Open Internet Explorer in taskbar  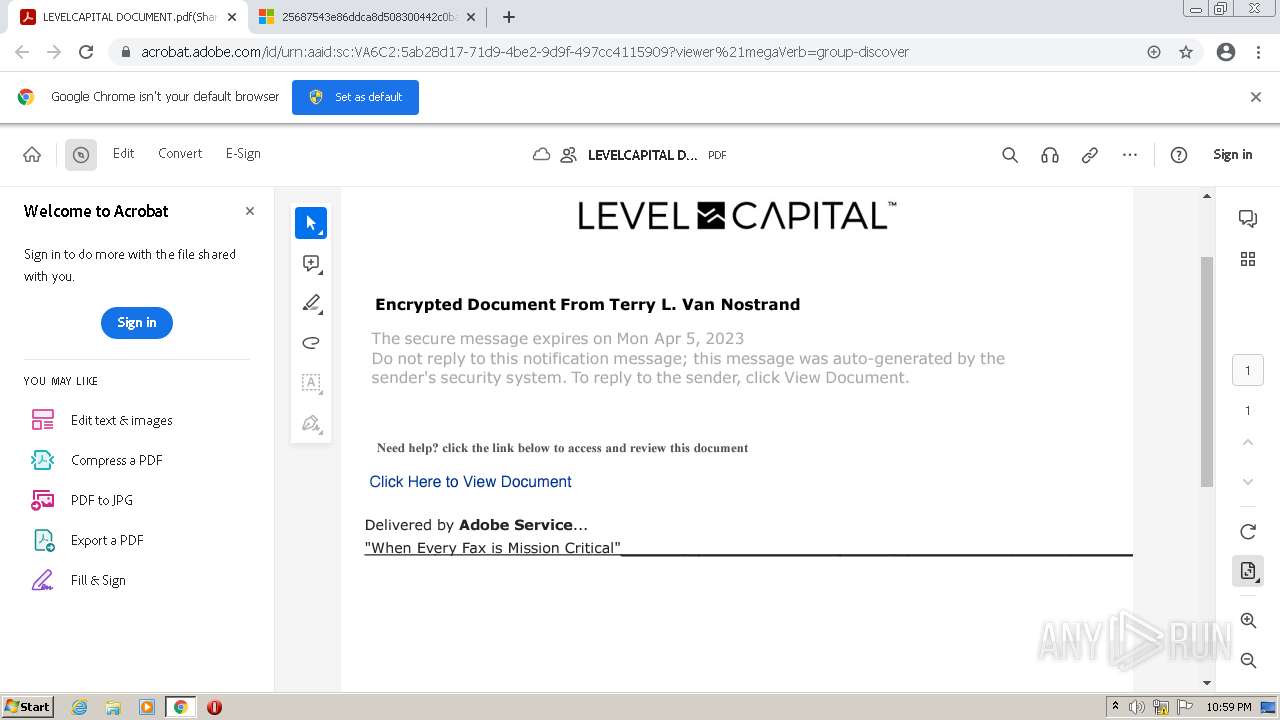79,707
